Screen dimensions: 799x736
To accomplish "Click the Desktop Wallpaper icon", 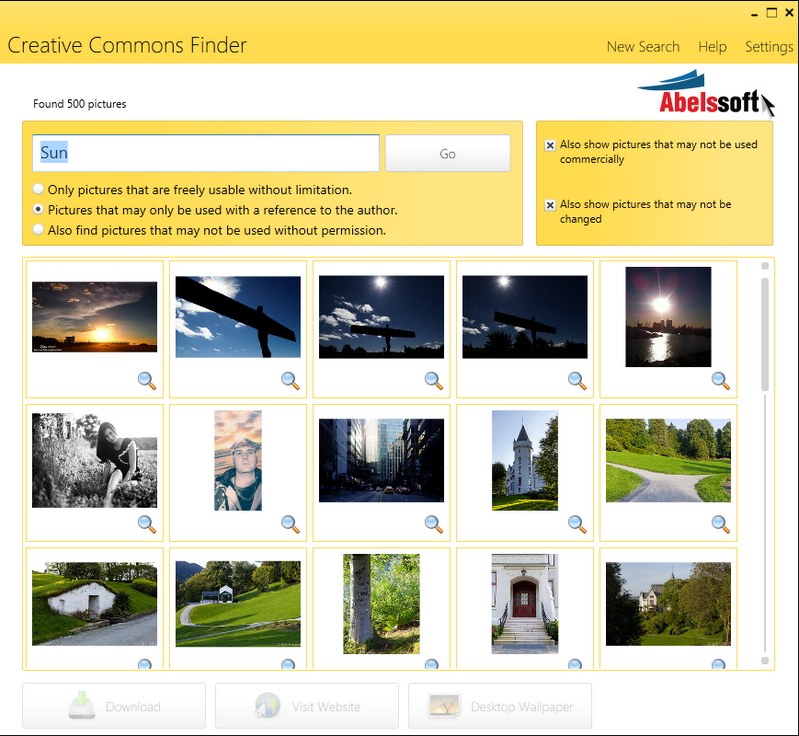I will click(445, 706).
